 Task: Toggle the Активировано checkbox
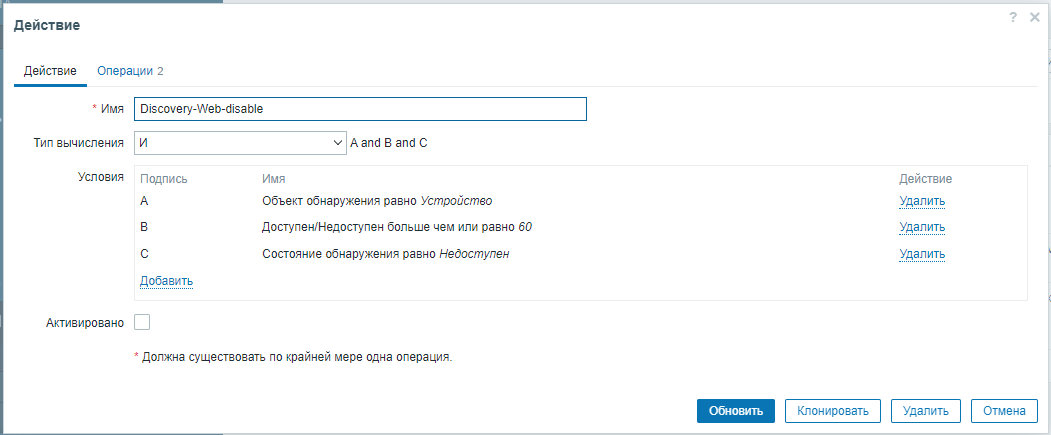[x=142, y=322]
